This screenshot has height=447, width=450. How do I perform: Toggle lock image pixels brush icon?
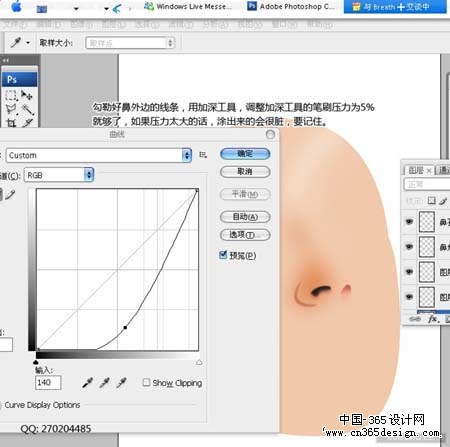click(443, 200)
